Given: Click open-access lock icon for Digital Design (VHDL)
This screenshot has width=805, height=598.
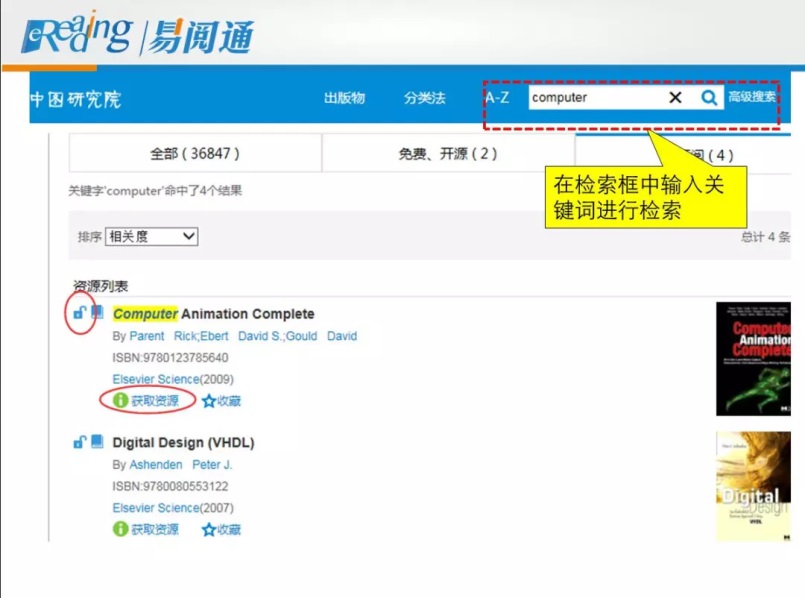Looking at the screenshot, I should pyautogui.click(x=80, y=442).
